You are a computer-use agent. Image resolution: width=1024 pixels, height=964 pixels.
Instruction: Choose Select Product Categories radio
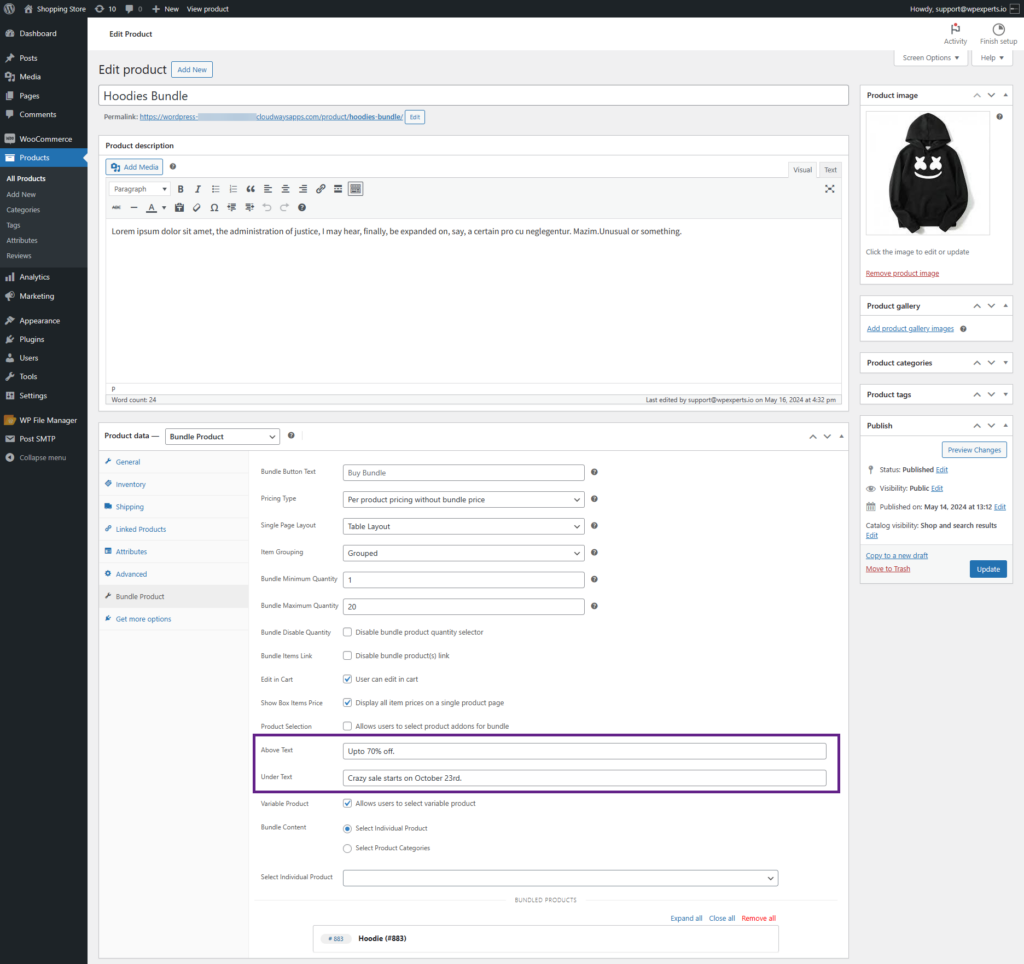point(347,848)
